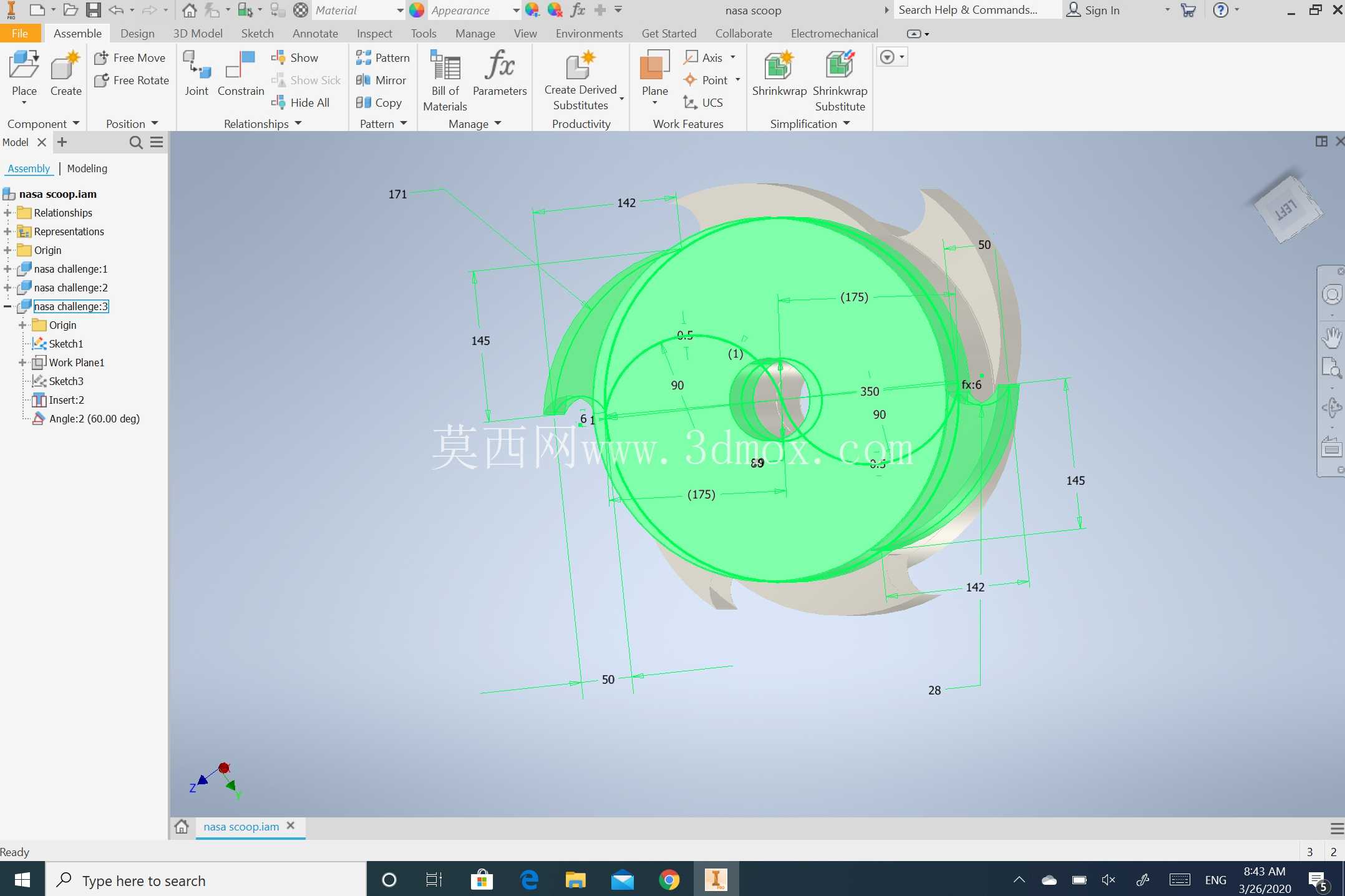Click the Axis work feature
This screenshot has width=1345, height=896.
tap(703, 57)
